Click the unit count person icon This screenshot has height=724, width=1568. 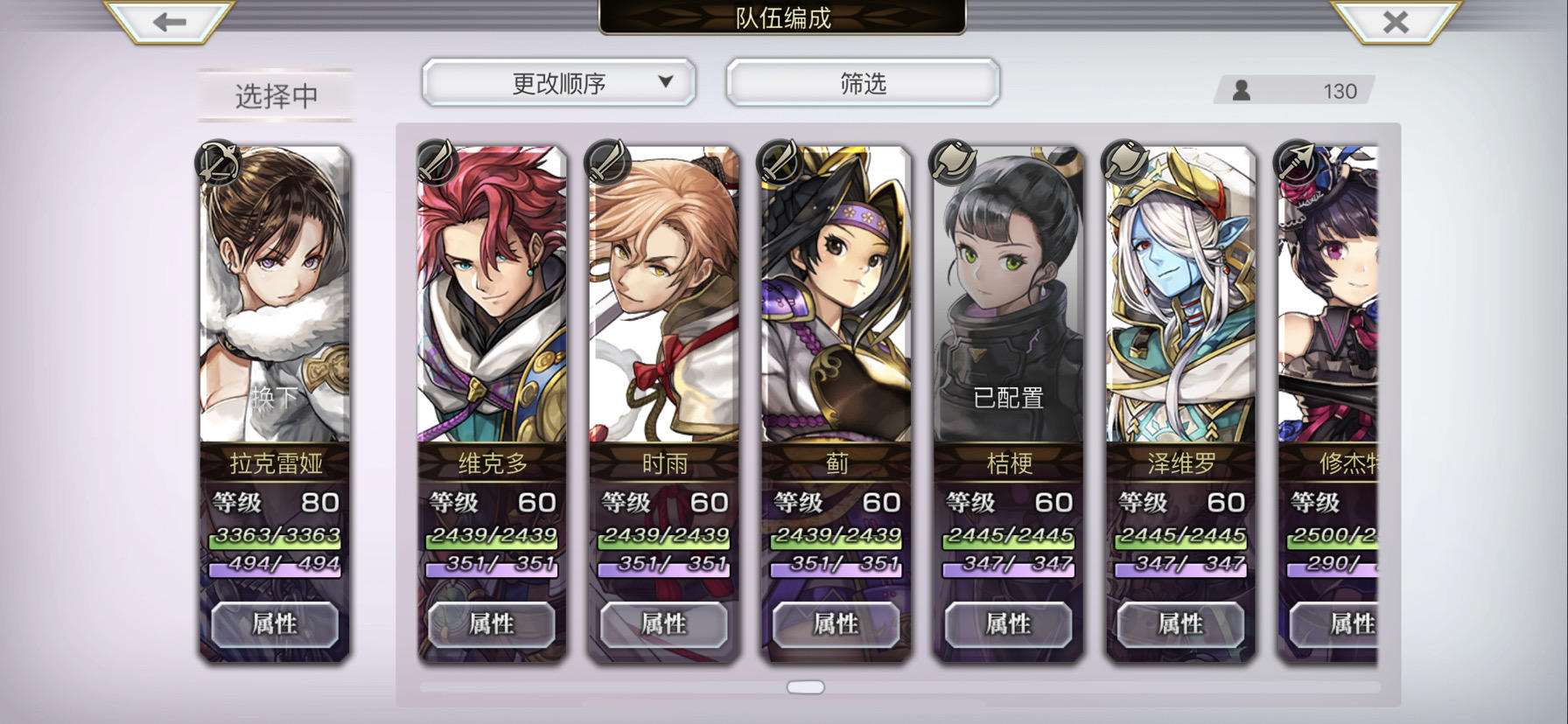[x=1241, y=90]
